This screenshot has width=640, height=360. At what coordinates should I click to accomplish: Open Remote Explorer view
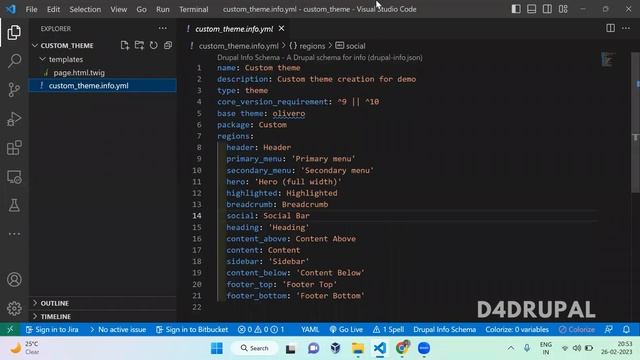(14, 177)
